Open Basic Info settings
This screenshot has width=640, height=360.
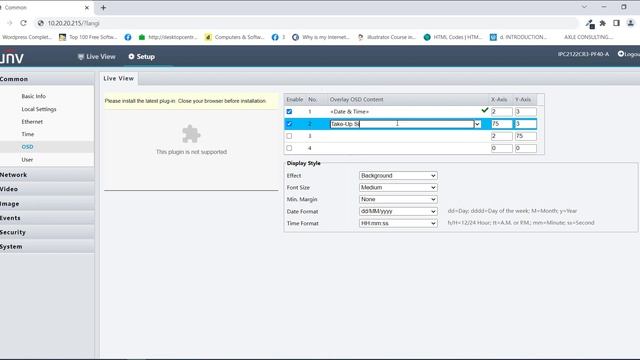click(x=33, y=96)
